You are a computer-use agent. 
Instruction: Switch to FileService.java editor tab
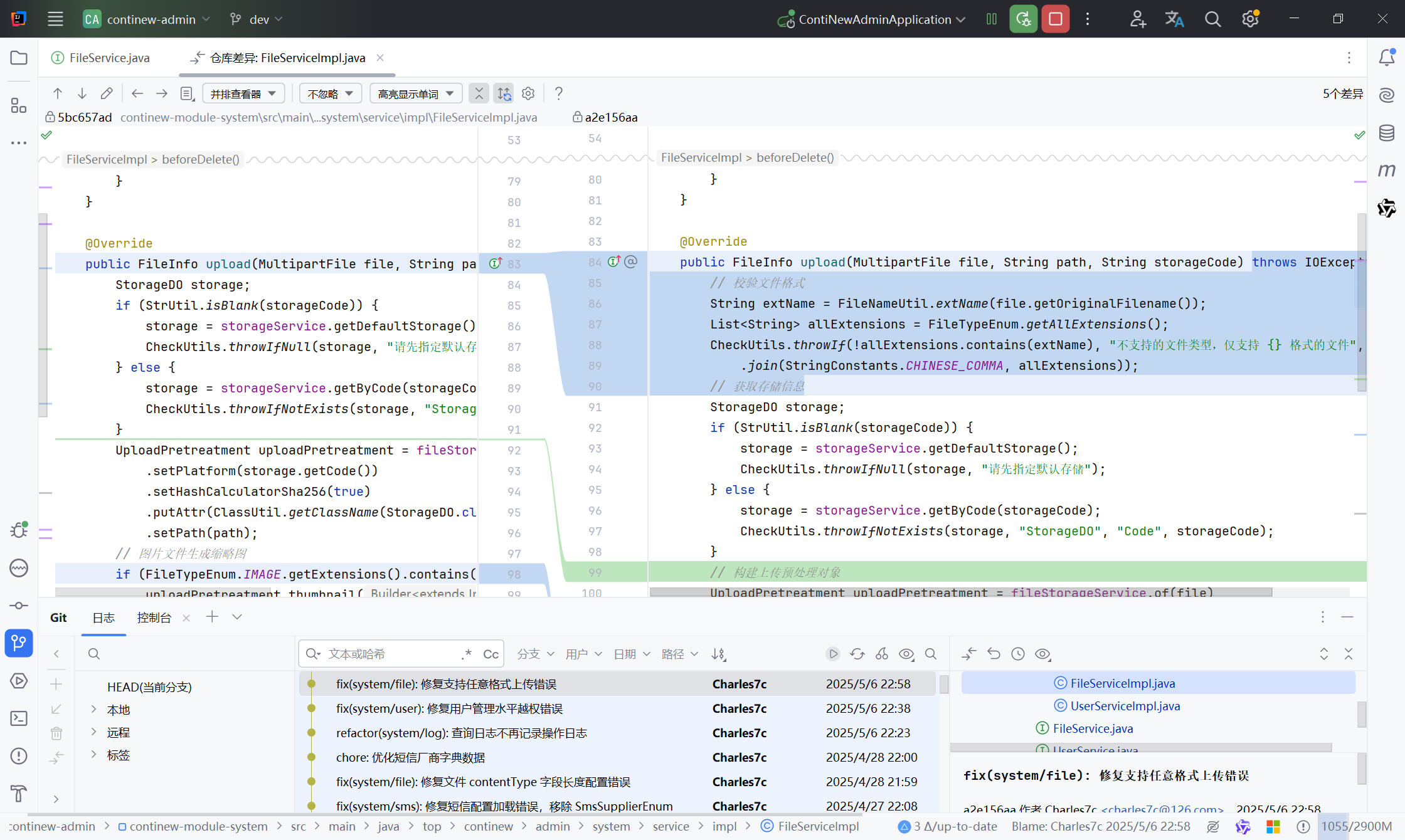click(100, 58)
